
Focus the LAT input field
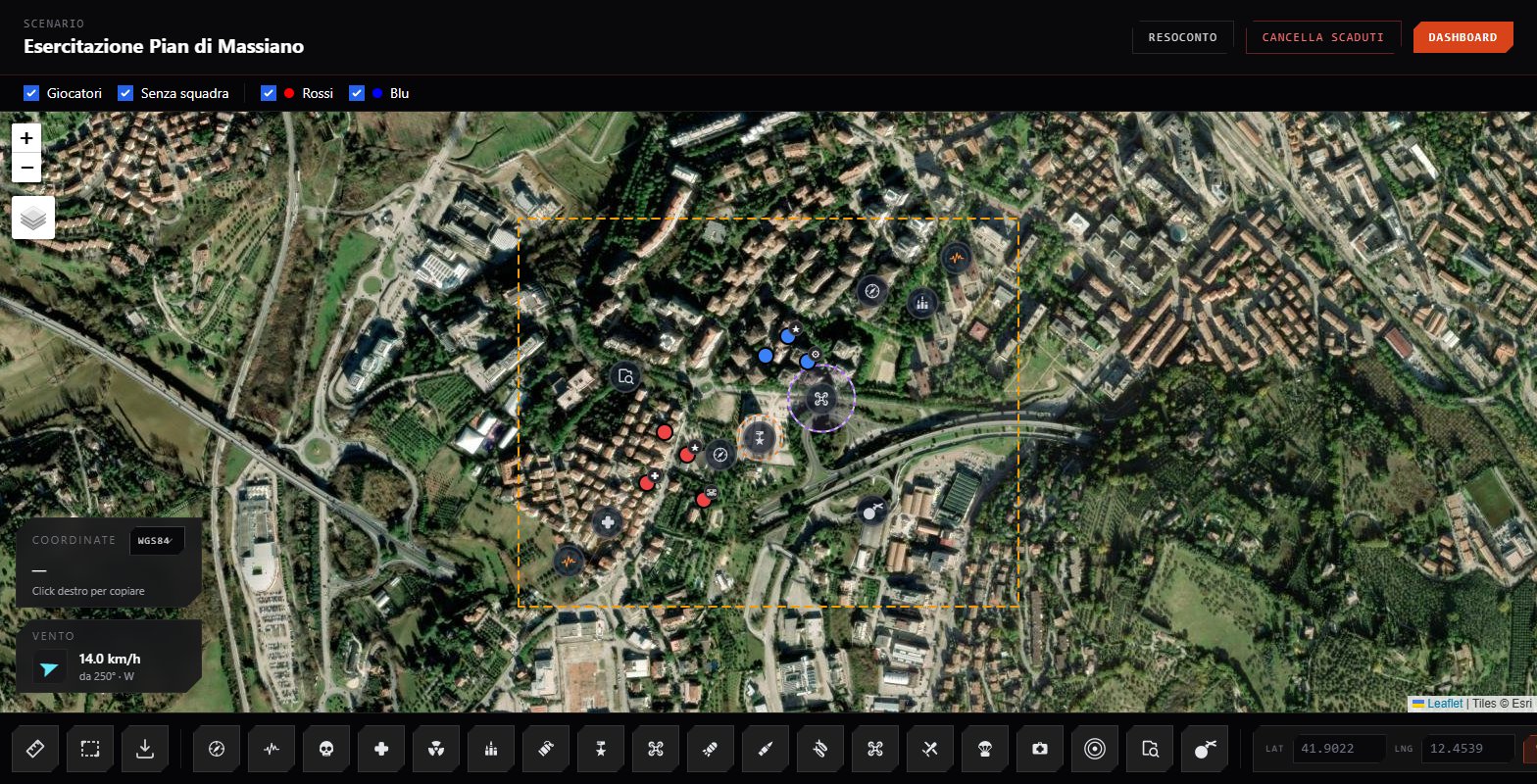pos(1338,749)
